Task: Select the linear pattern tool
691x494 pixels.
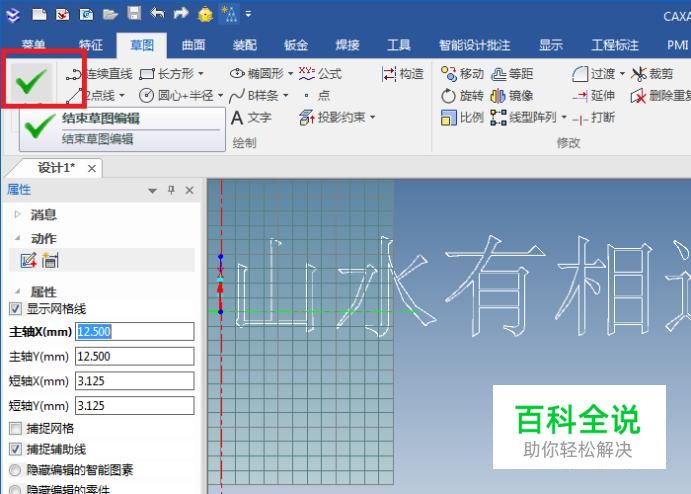Action: (x=524, y=118)
